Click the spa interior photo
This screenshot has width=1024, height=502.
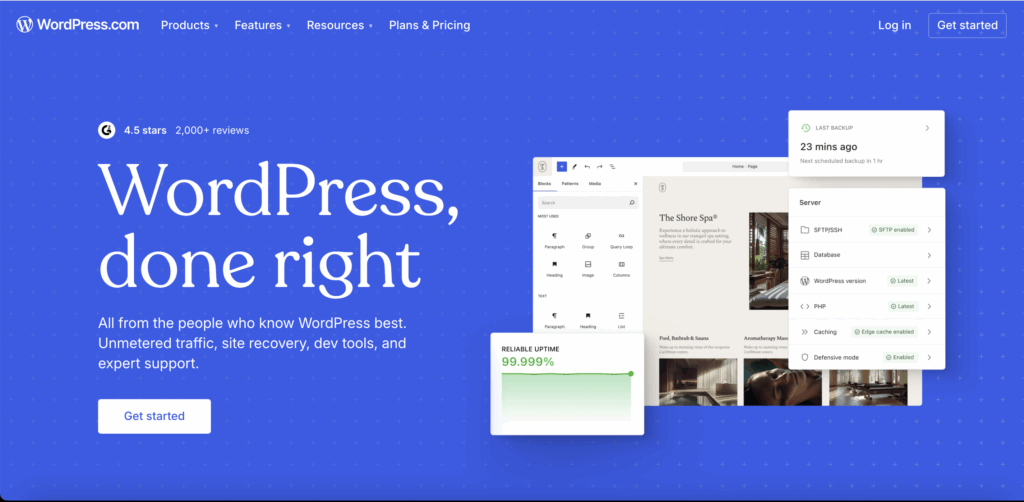tap(768, 260)
